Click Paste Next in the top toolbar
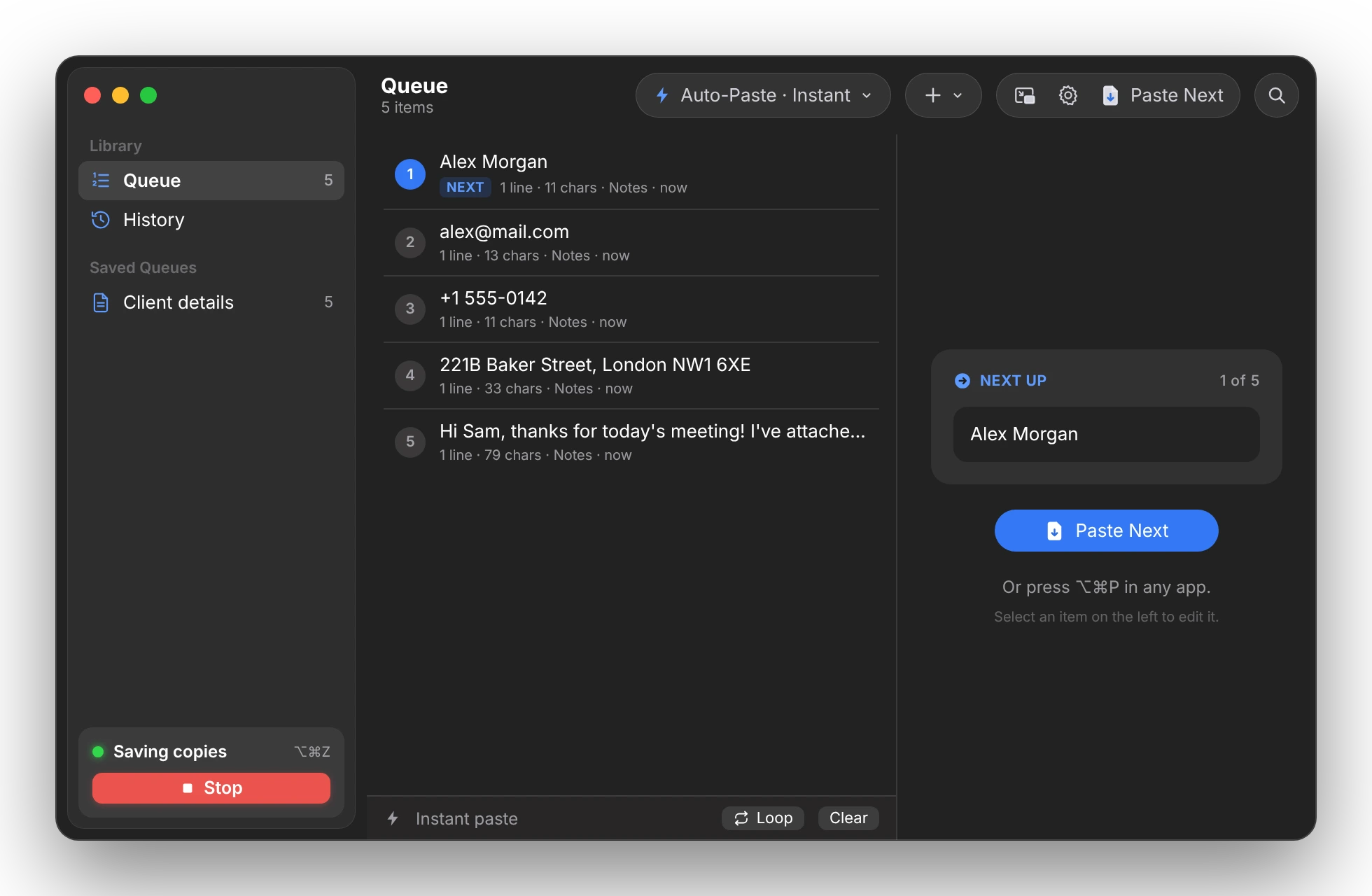 pos(1163,95)
